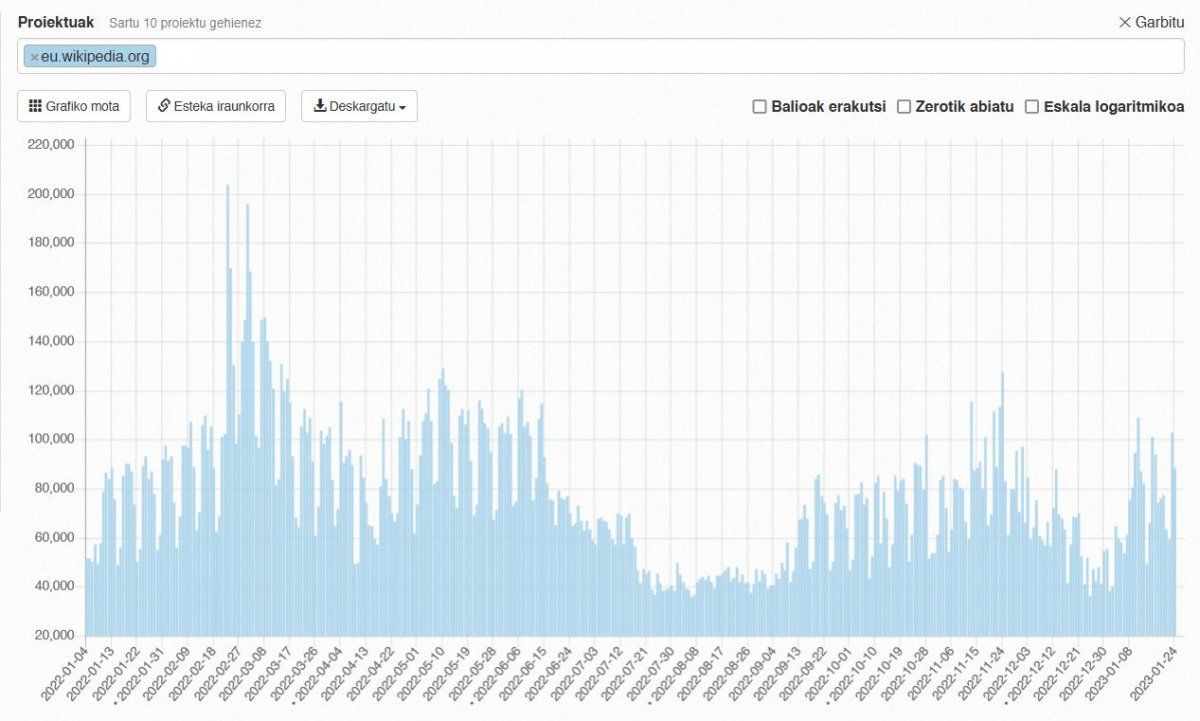This screenshot has height=721, width=1200.
Task: Click the tallest bar near 2022-02-27
Action: coord(227,410)
